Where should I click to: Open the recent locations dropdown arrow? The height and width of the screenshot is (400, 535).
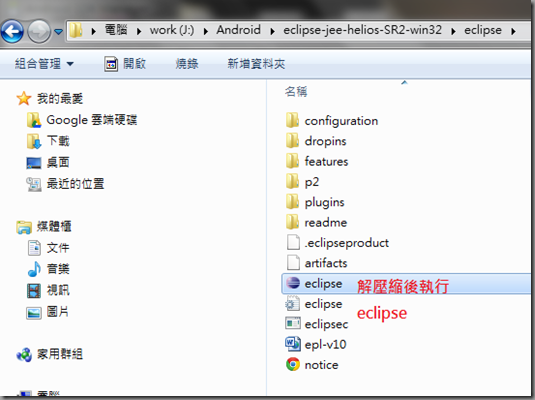(x=59, y=32)
